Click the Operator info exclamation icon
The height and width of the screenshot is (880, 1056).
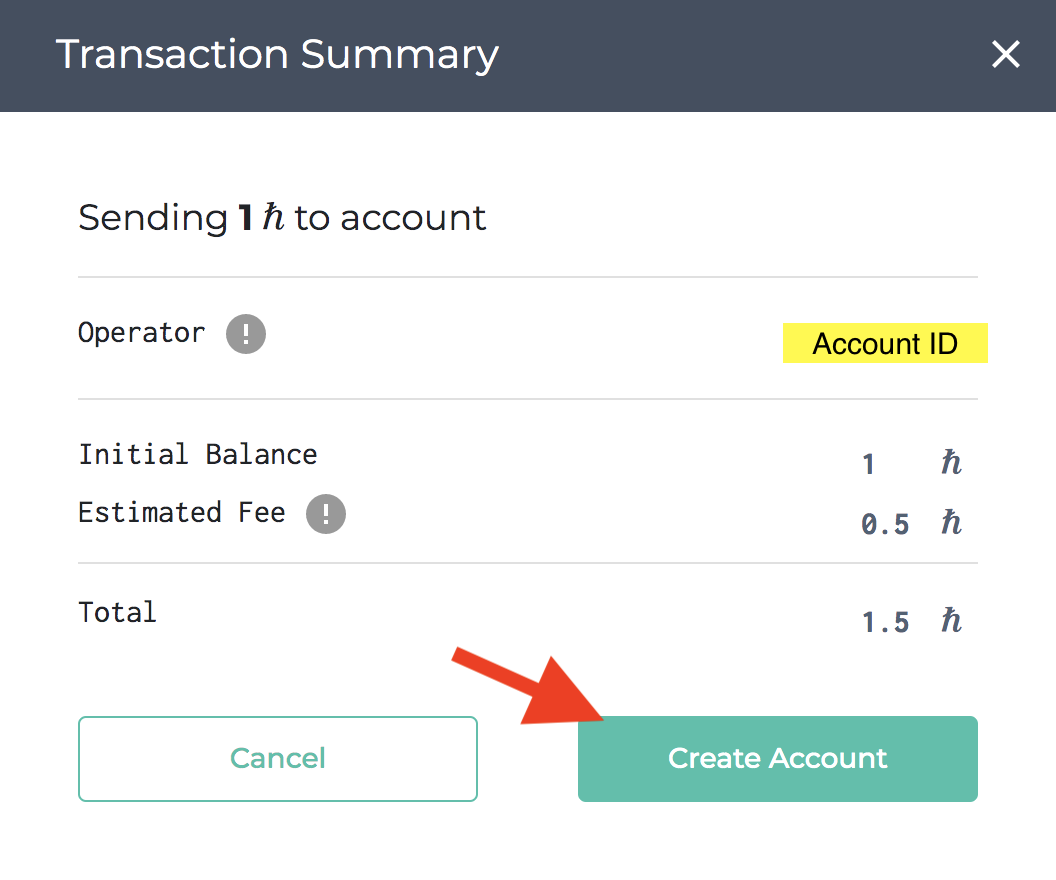[x=246, y=334]
